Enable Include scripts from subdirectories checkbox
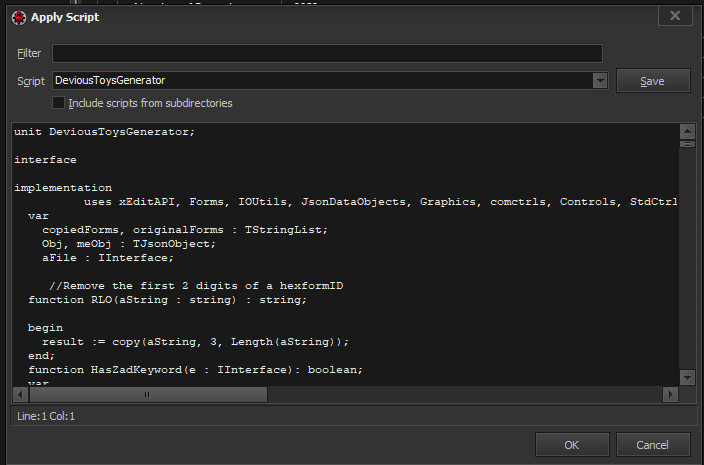704x465 pixels. 58,103
